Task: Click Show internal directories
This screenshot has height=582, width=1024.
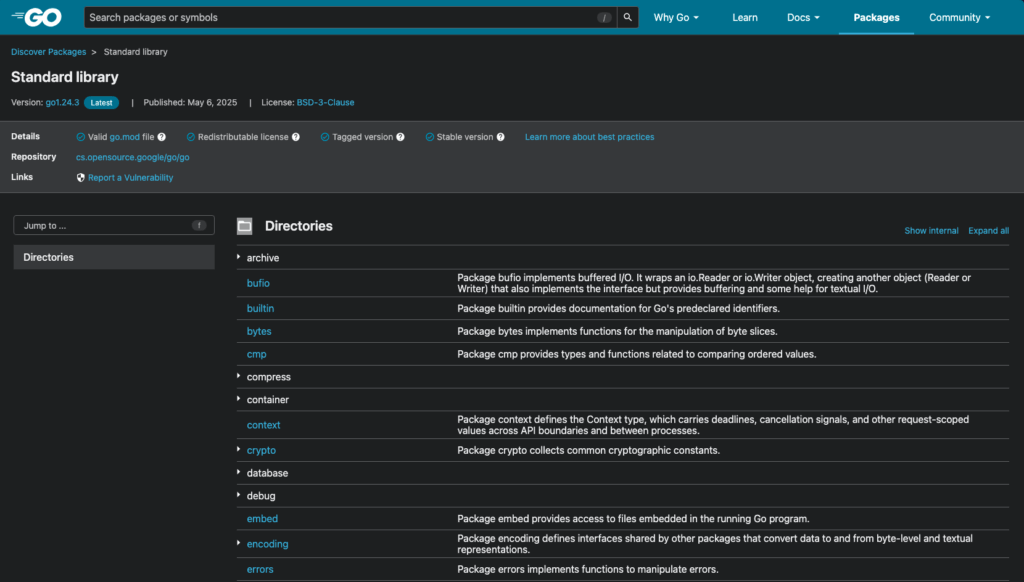Action: click(x=931, y=231)
